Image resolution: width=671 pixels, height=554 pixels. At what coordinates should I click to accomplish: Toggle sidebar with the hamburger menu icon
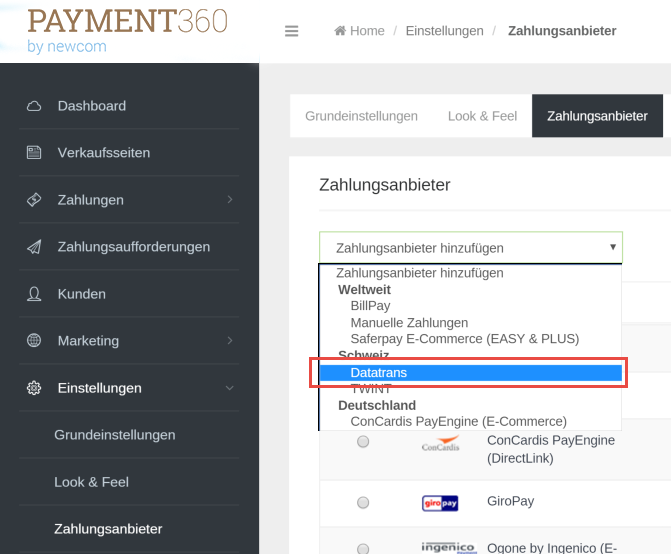pyautogui.click(x=292, y=31)
